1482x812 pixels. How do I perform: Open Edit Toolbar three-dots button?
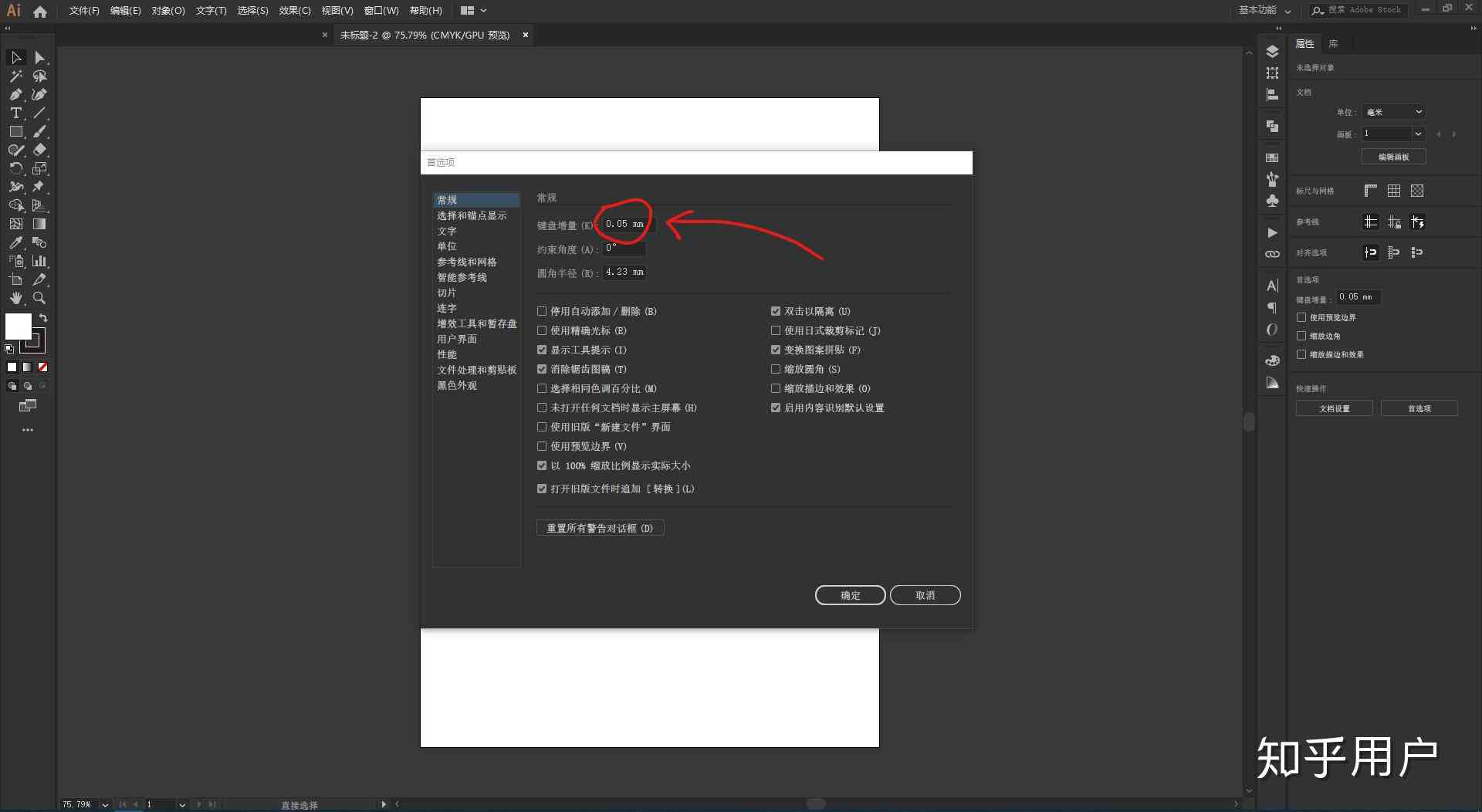coord(28,430)
